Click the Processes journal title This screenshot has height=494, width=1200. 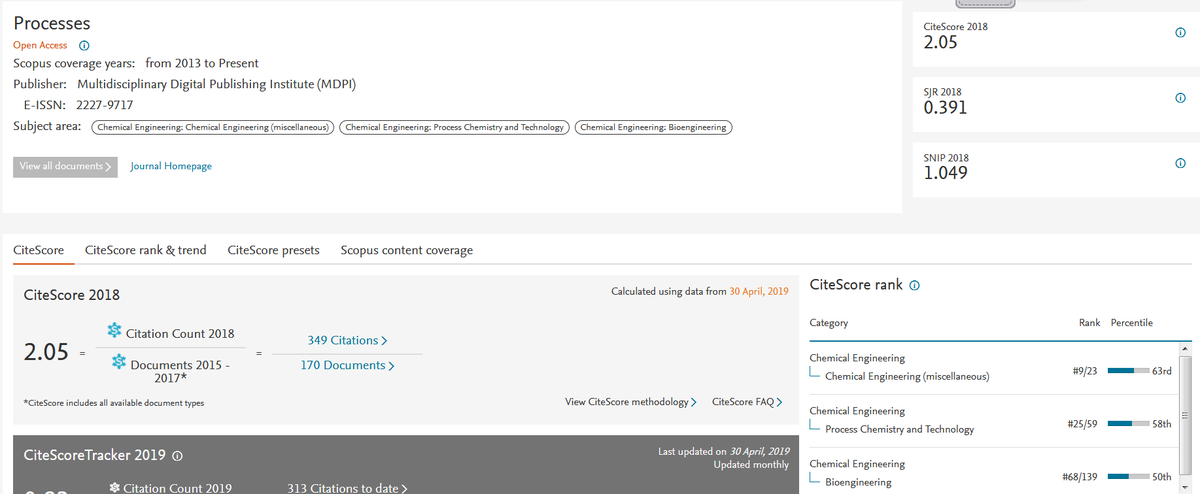point(52,23)
